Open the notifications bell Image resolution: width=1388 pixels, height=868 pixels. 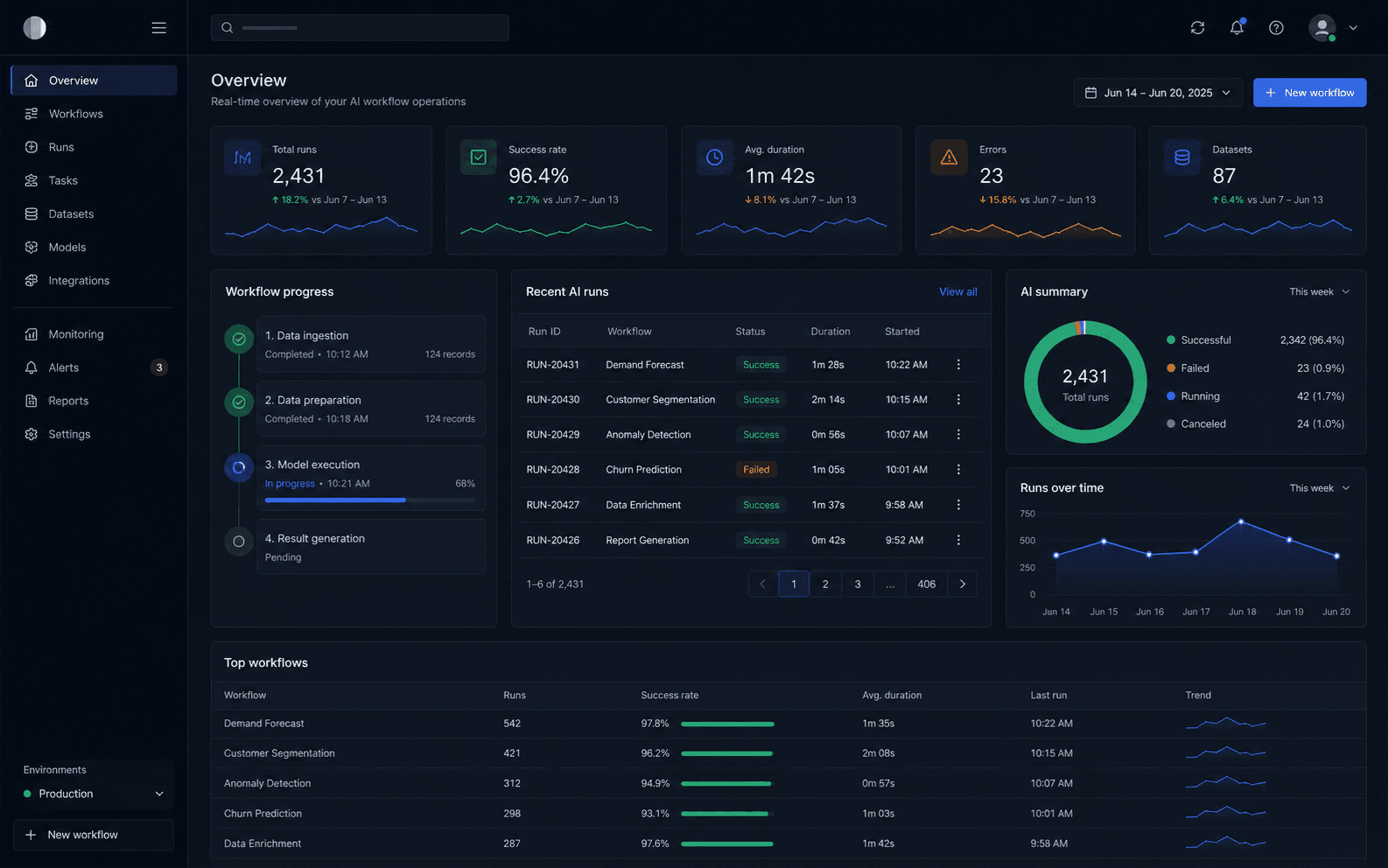[1237, 28]
